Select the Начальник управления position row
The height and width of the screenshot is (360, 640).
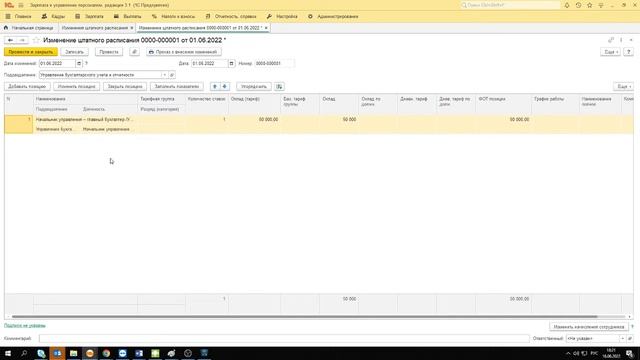click(x=319, y=124)
